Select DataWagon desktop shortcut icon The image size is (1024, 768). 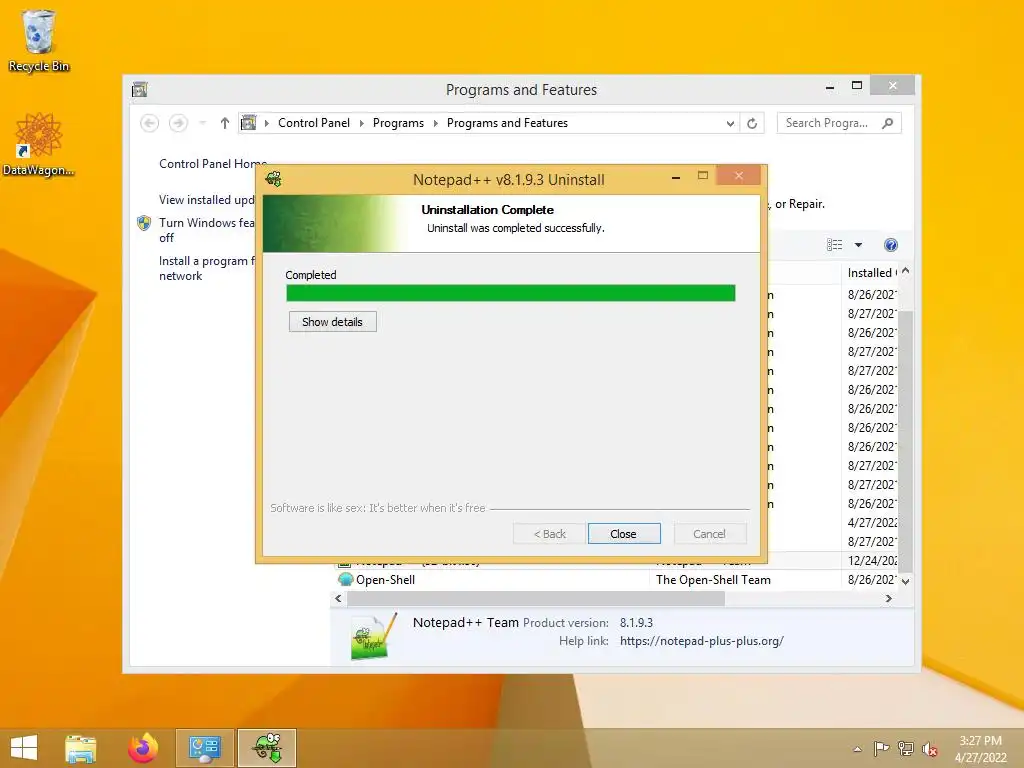39,144
